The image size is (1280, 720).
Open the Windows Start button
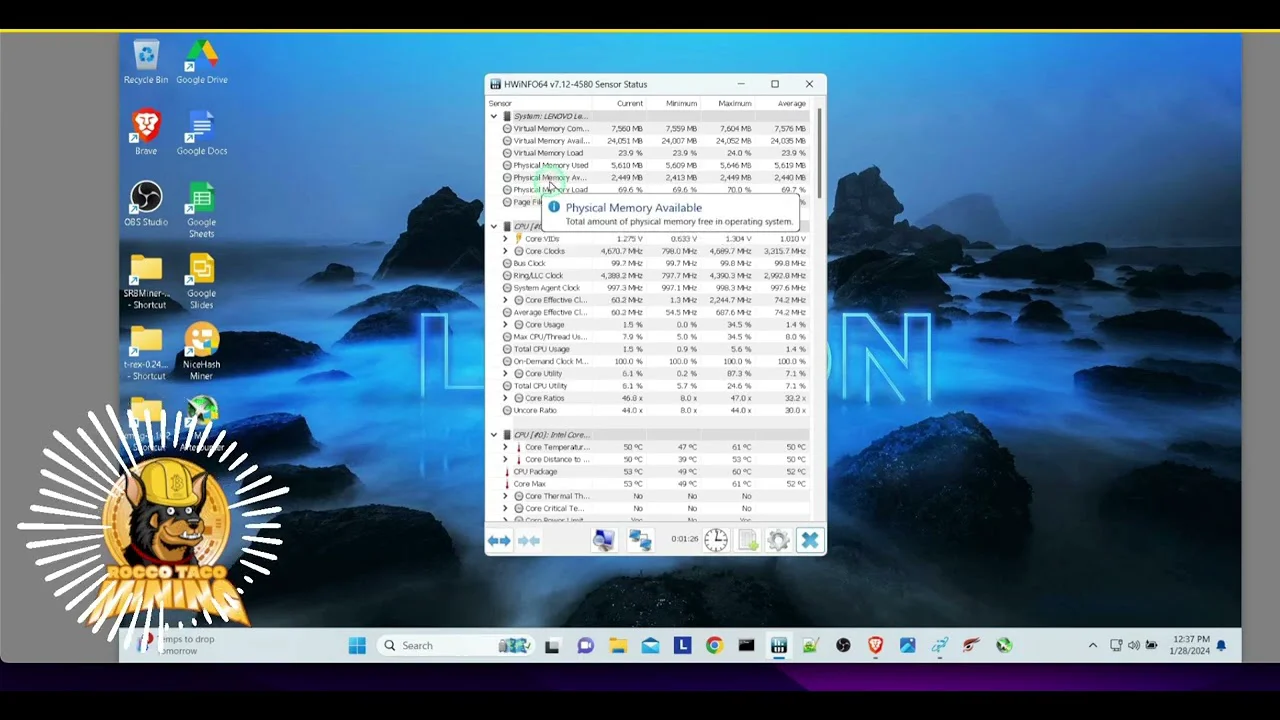coord(357,646)
